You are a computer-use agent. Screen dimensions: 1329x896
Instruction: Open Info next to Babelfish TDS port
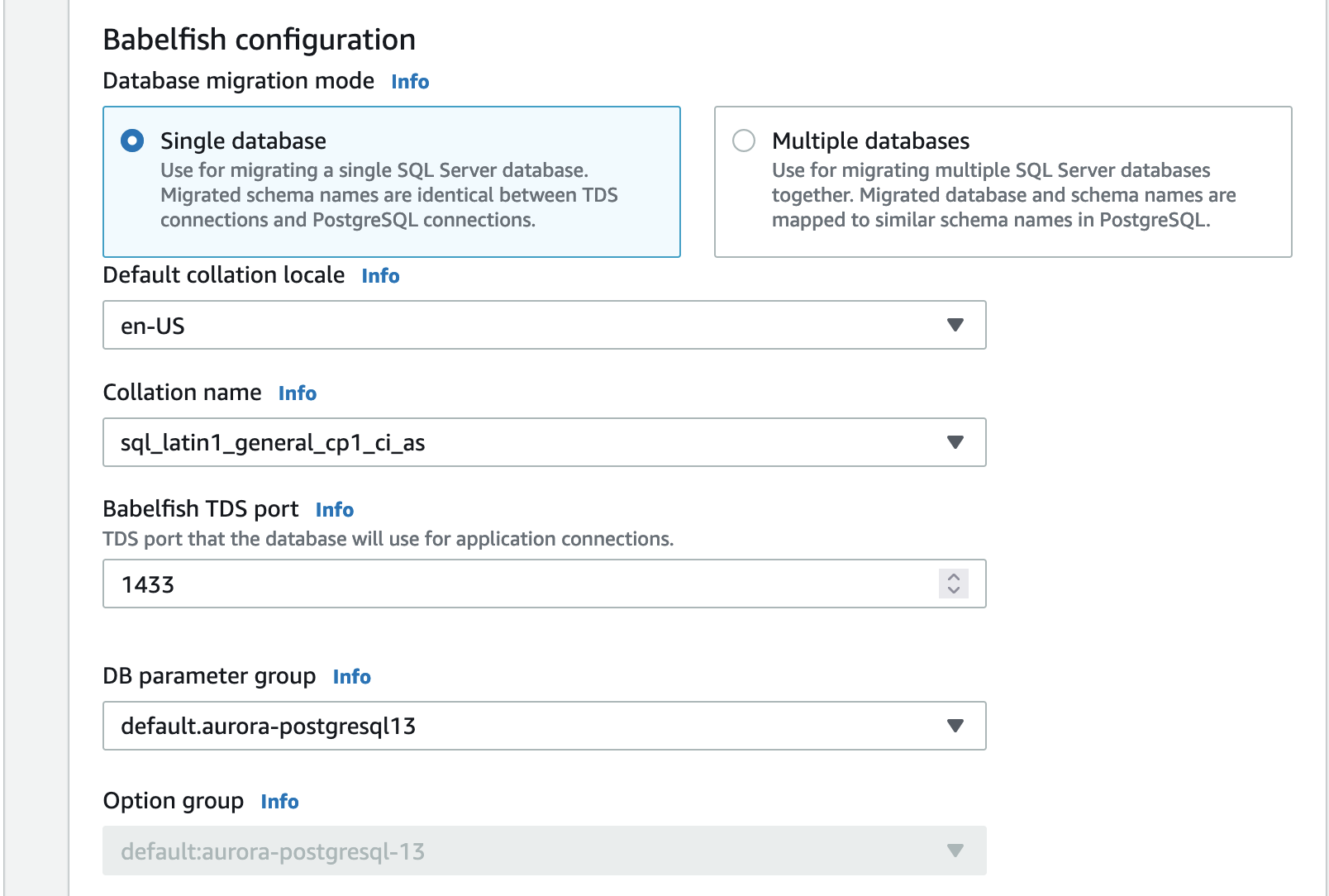click(335, 510)
